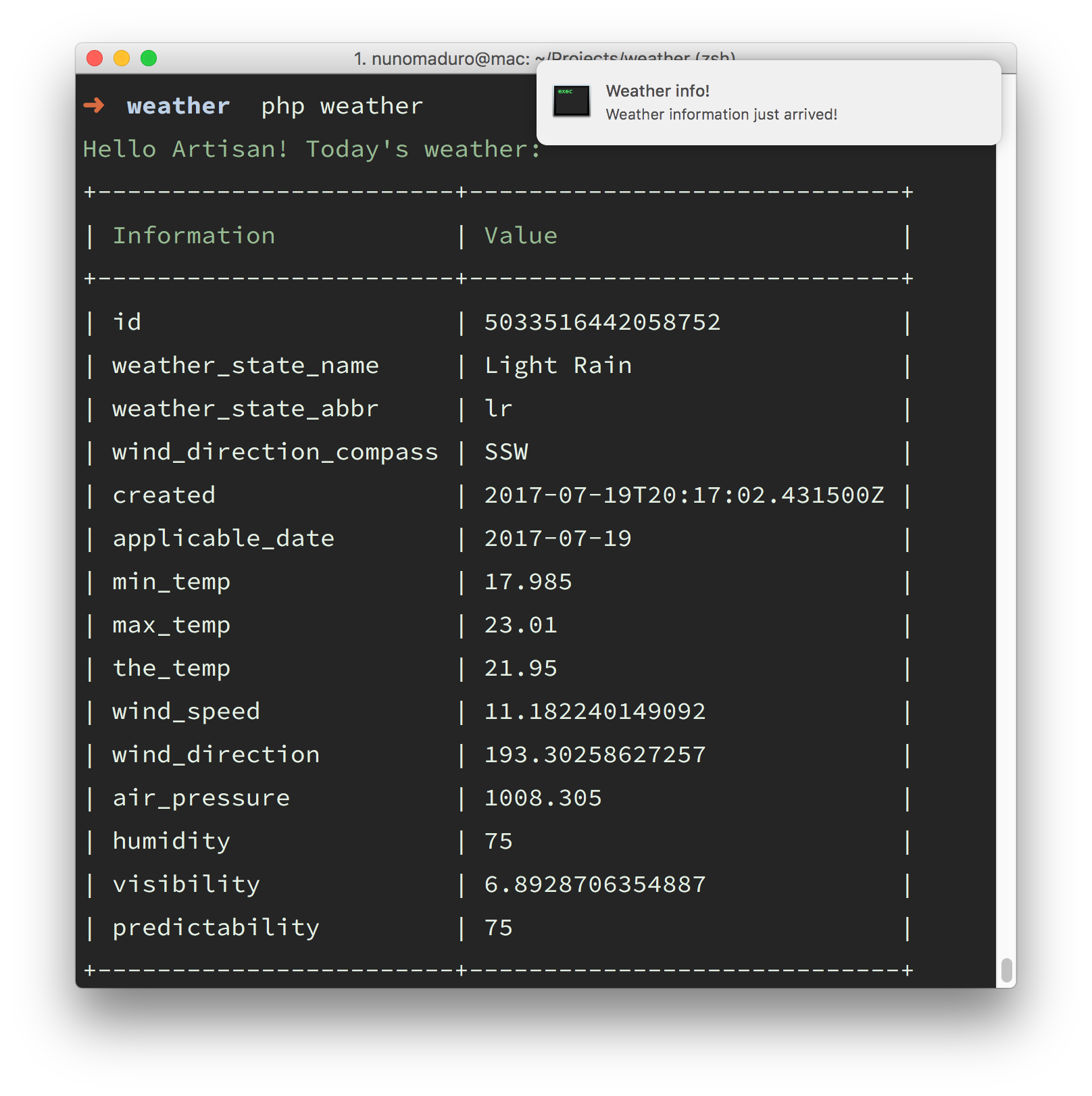Image resolution: width=1092 pixels, height=1096 pixels.
Task: Click the Value column header
Action: click(x=520, y=235)
